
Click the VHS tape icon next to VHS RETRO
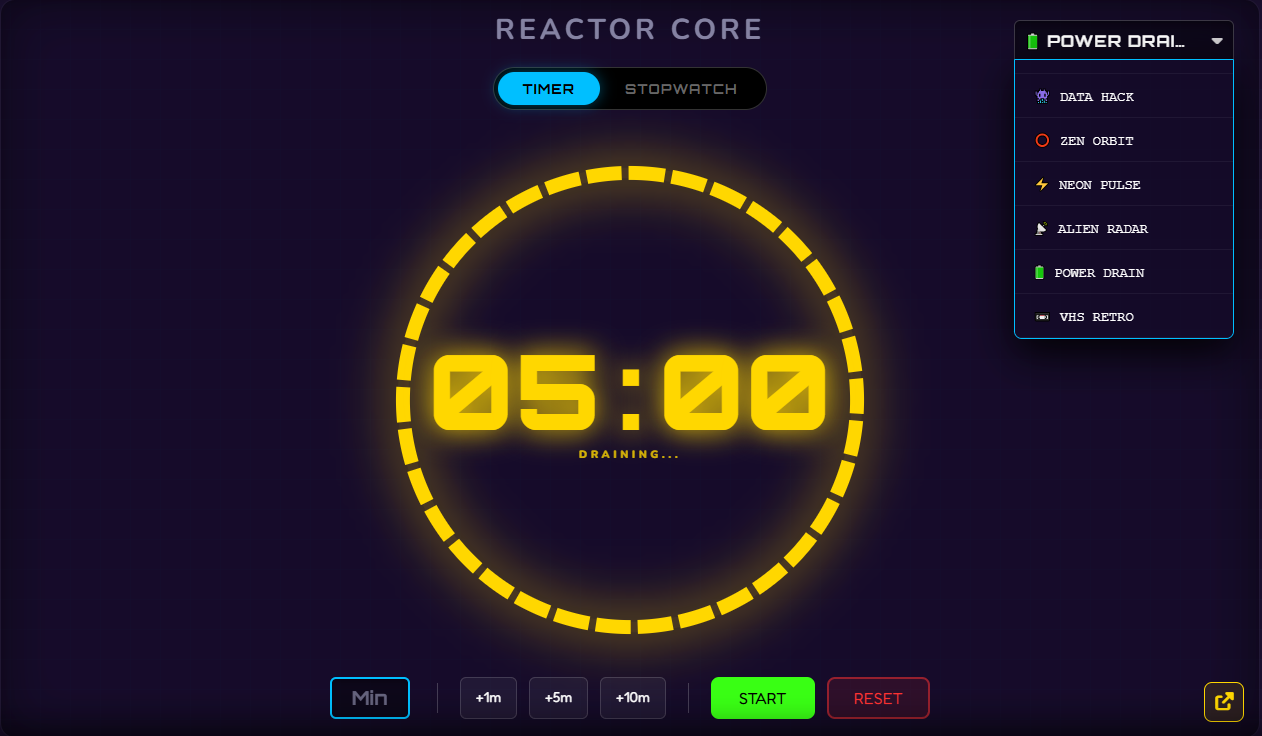(1041, 316)
